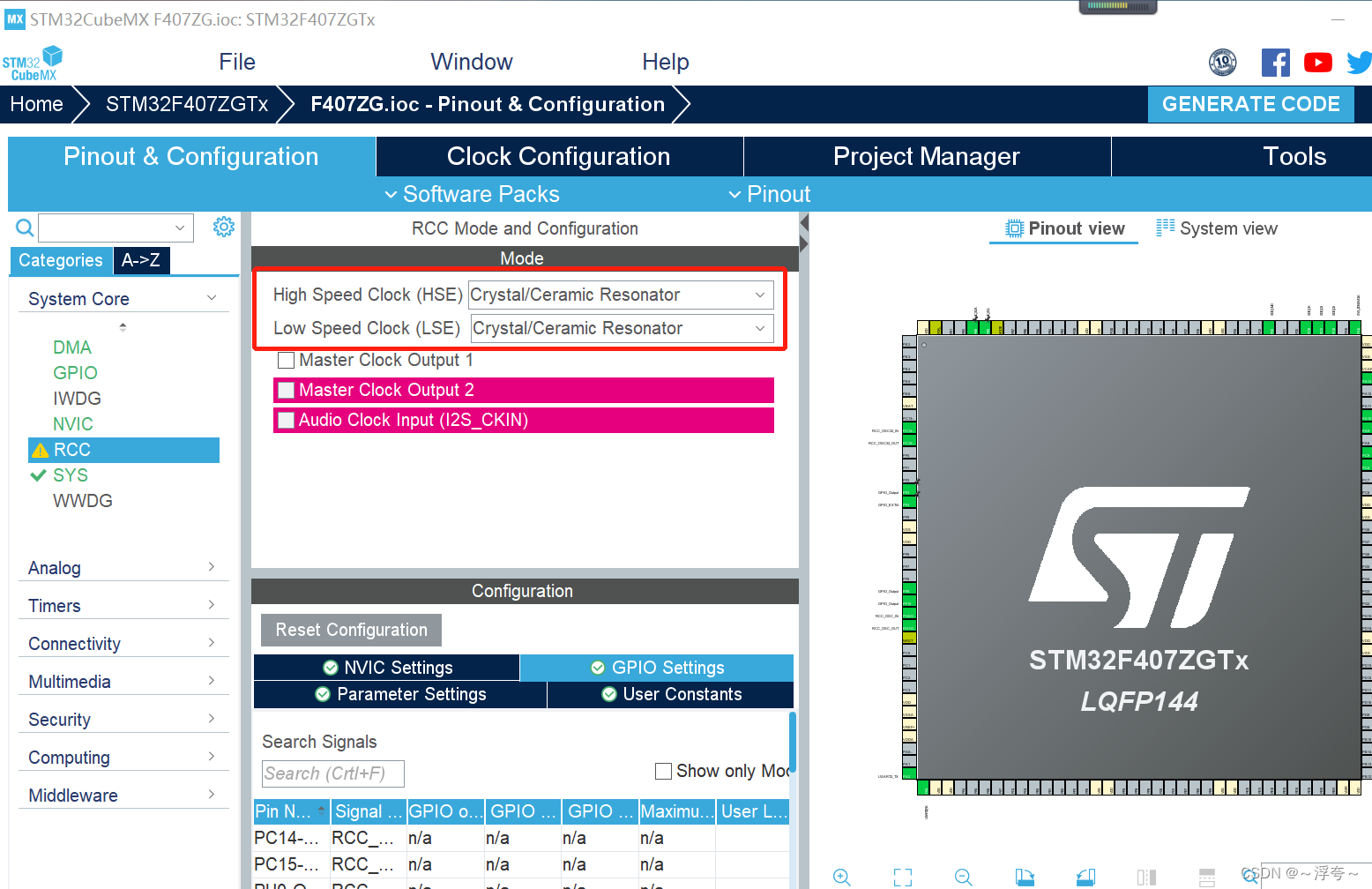The height and width of the screenshot is (889, 1372).
Task: Go to Home breadcrumb
Action: [x=37, y=104]
